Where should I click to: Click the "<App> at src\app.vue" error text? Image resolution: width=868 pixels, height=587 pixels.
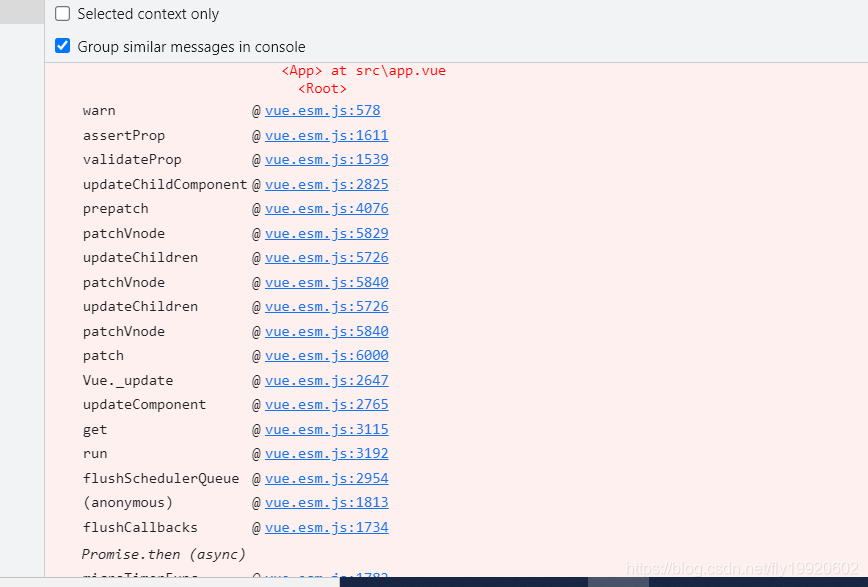[x=361, y=70]
